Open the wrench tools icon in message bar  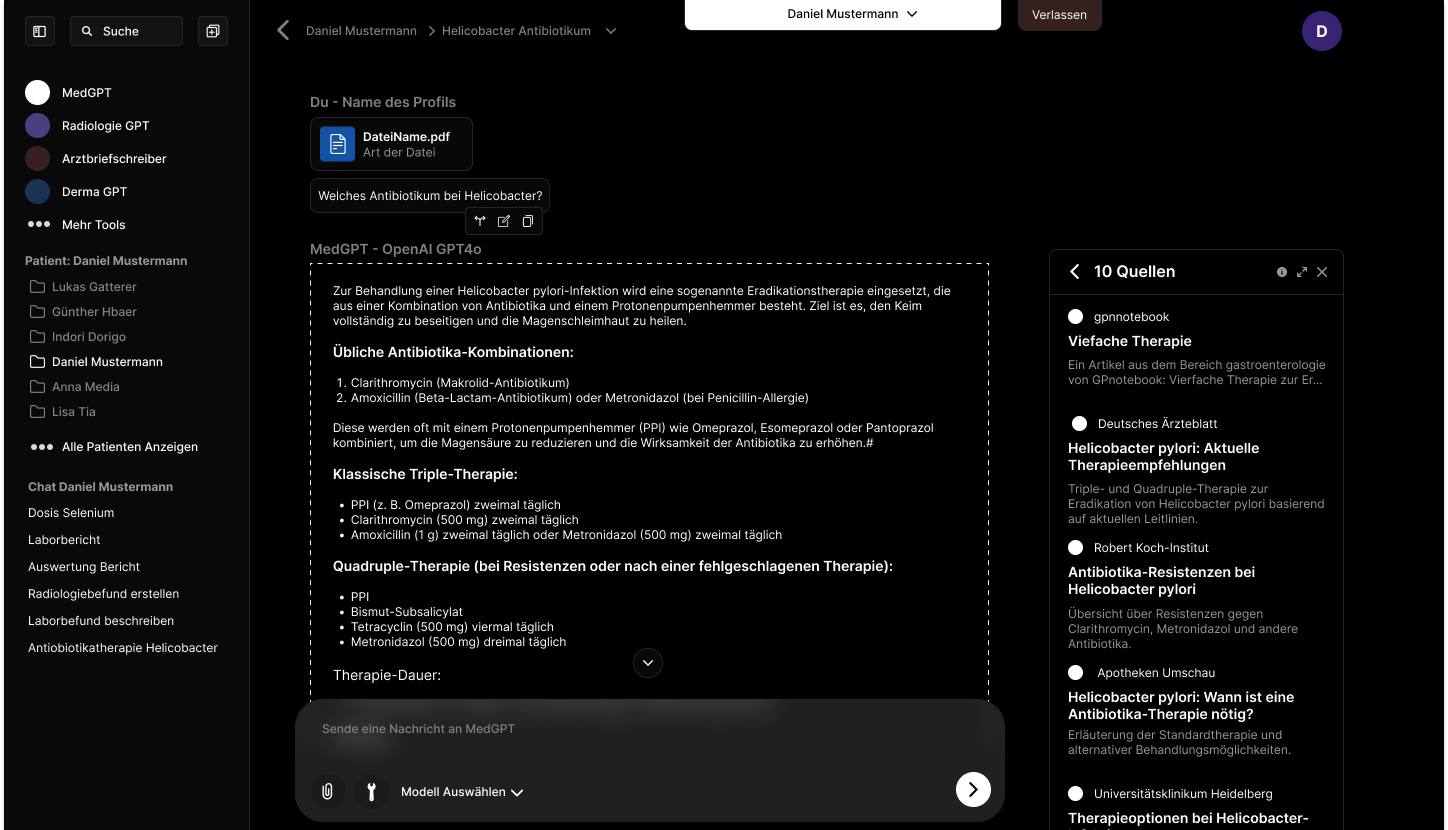pos(371,791)
